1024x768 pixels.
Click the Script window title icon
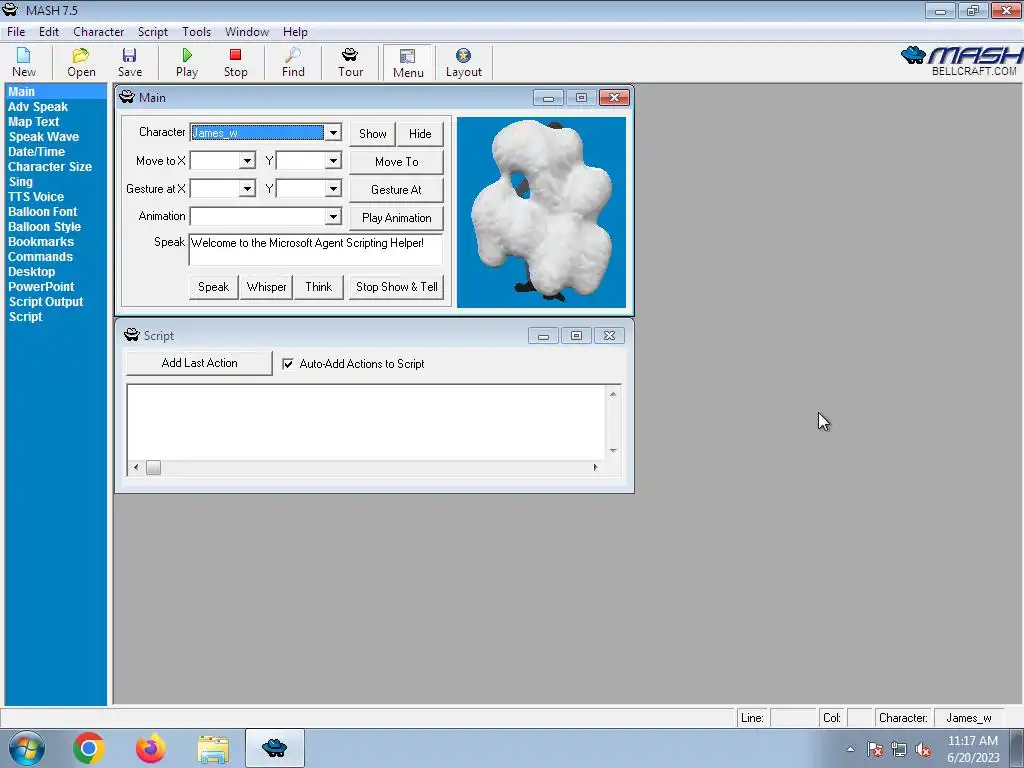pyautogui.click(x=131, y=335)
